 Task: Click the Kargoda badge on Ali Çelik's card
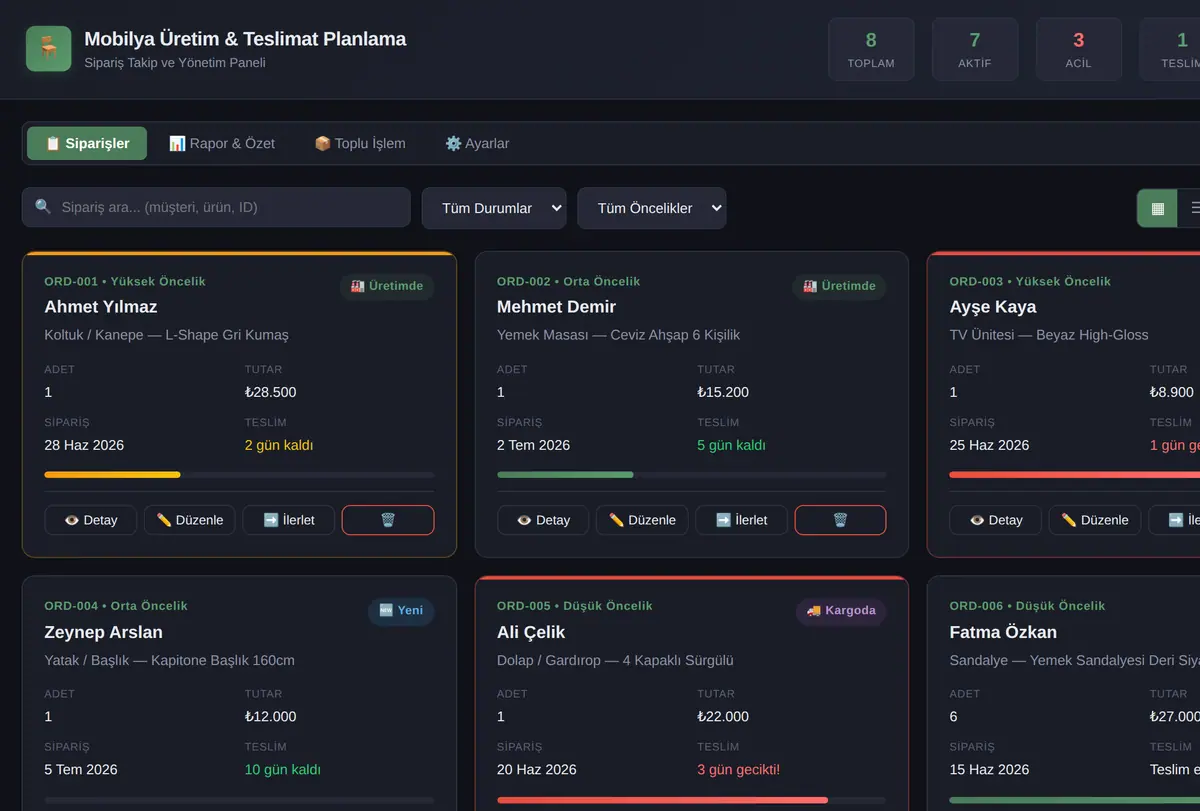click(x=841, y=610)
